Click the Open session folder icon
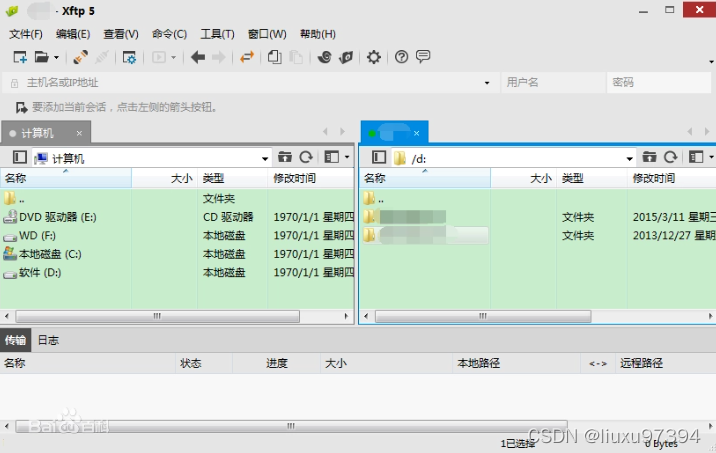716x453 pixels. pos(42,57)
